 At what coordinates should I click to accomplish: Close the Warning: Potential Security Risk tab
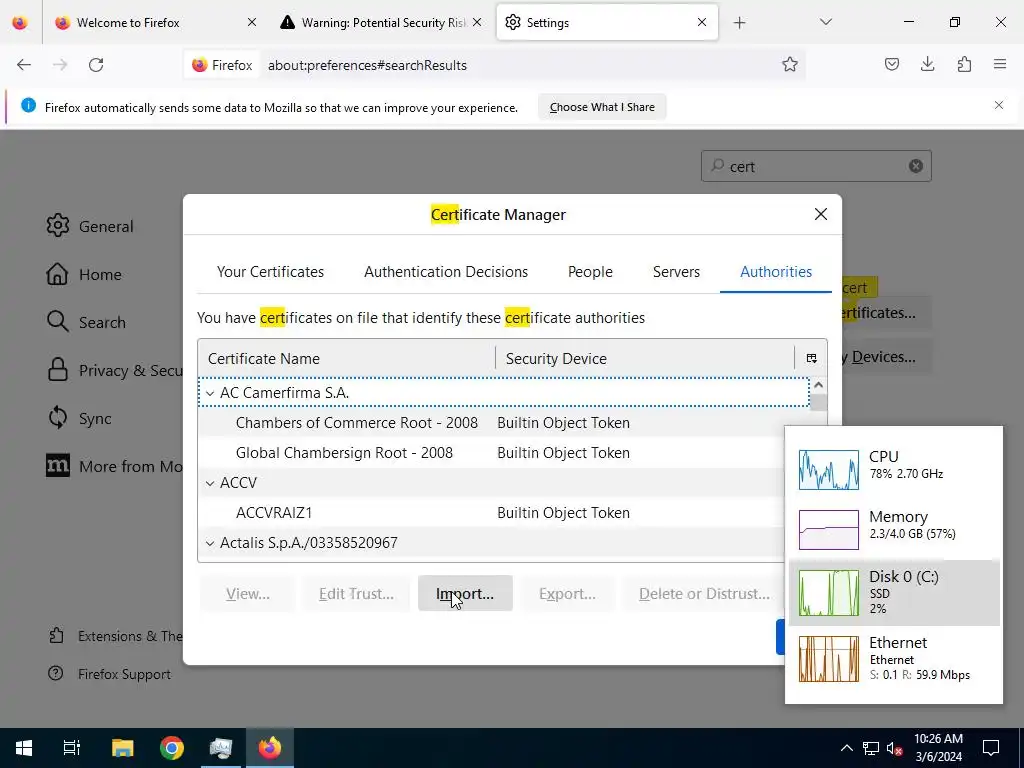[477, 22]
